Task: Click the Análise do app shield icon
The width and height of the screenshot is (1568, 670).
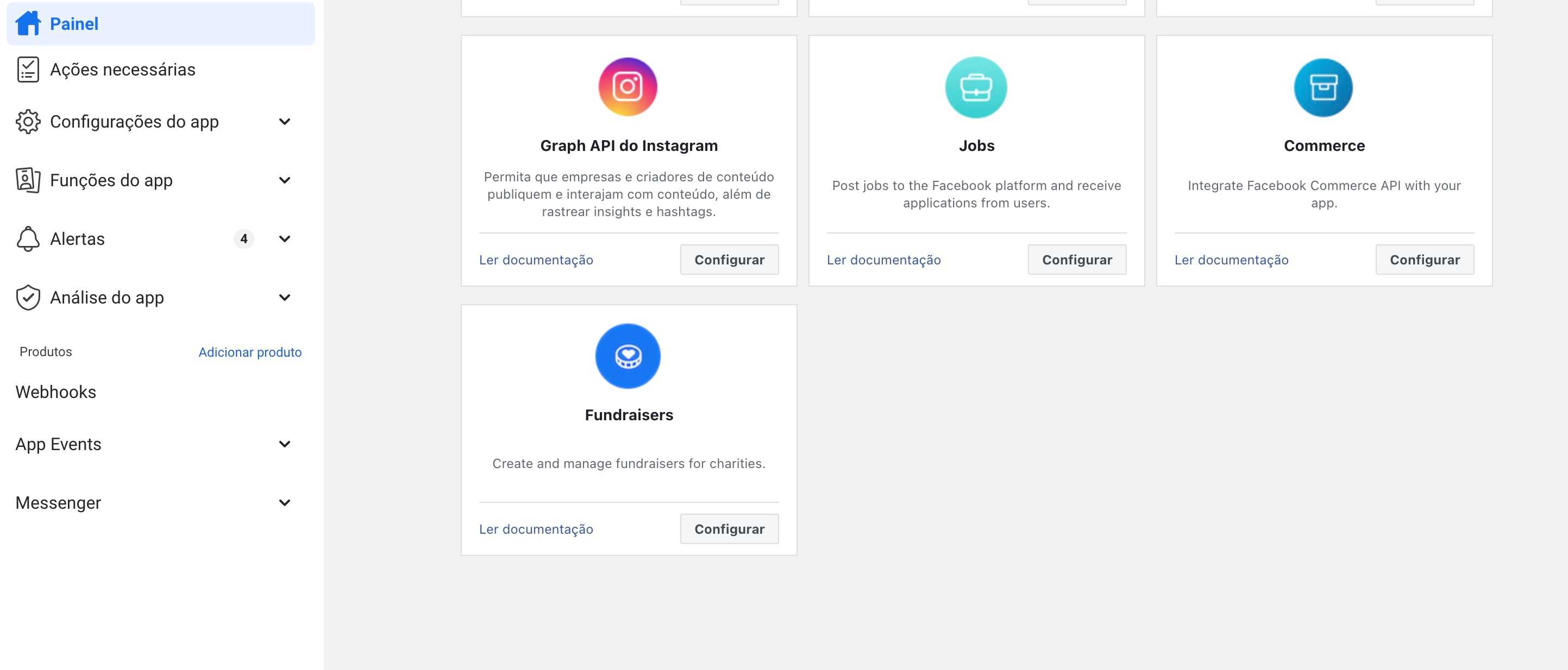Action: [x=28, y=298]
